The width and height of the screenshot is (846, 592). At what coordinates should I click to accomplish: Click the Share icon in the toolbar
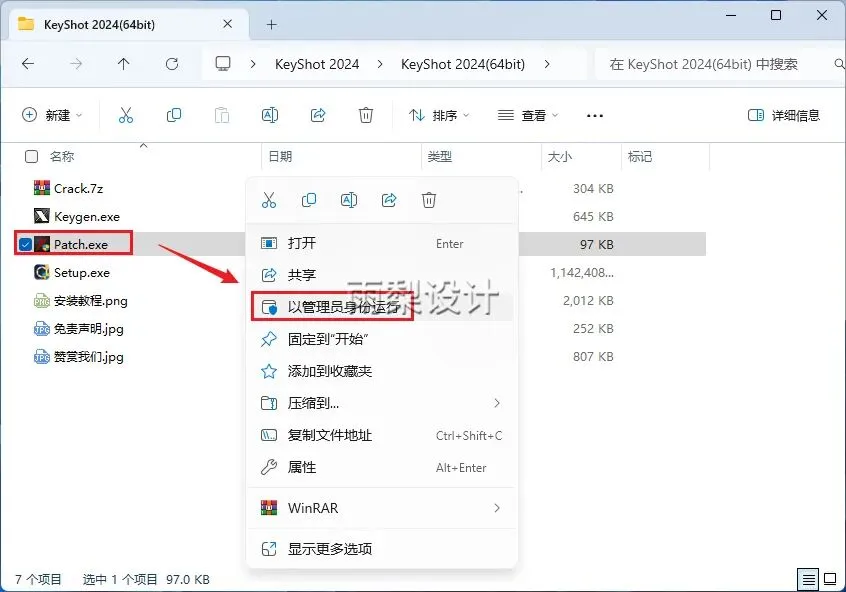point(318,115)
